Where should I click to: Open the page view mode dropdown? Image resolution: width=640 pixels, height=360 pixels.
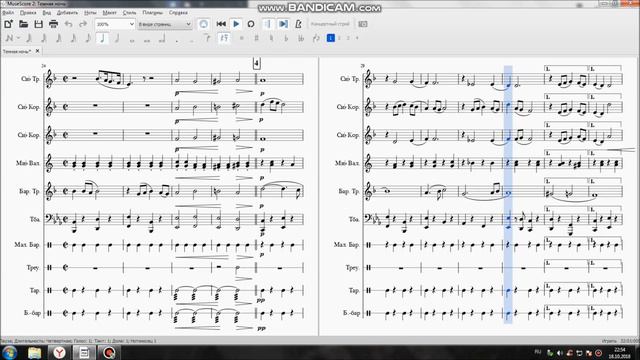pyautogui.click(x=164, y=24)
